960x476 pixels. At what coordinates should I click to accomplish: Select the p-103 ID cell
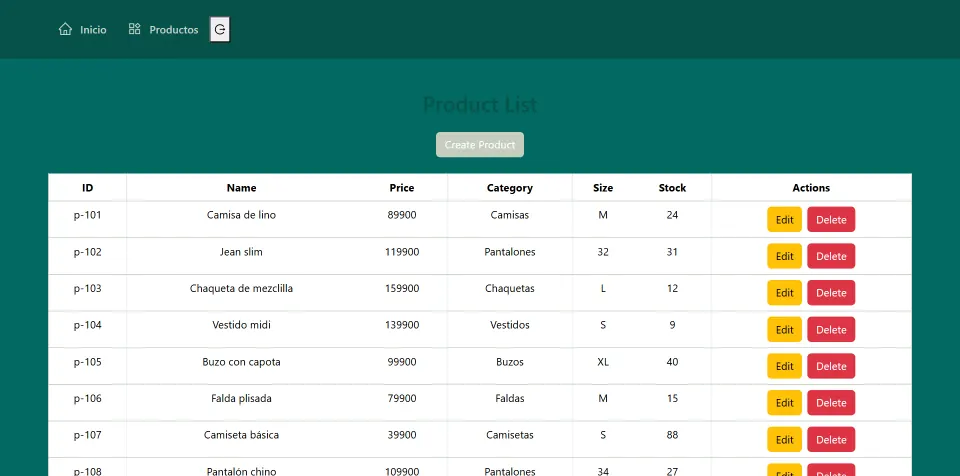(88, 293)
